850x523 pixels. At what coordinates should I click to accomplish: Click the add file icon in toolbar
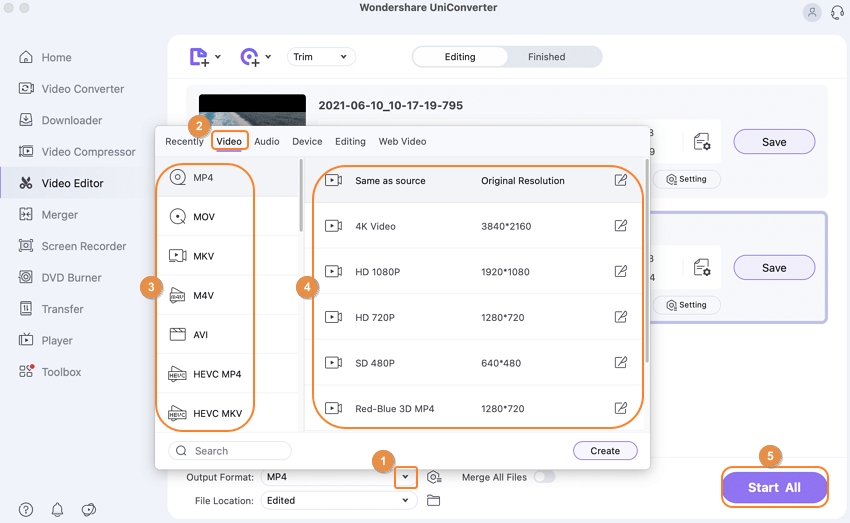(200, 57)
